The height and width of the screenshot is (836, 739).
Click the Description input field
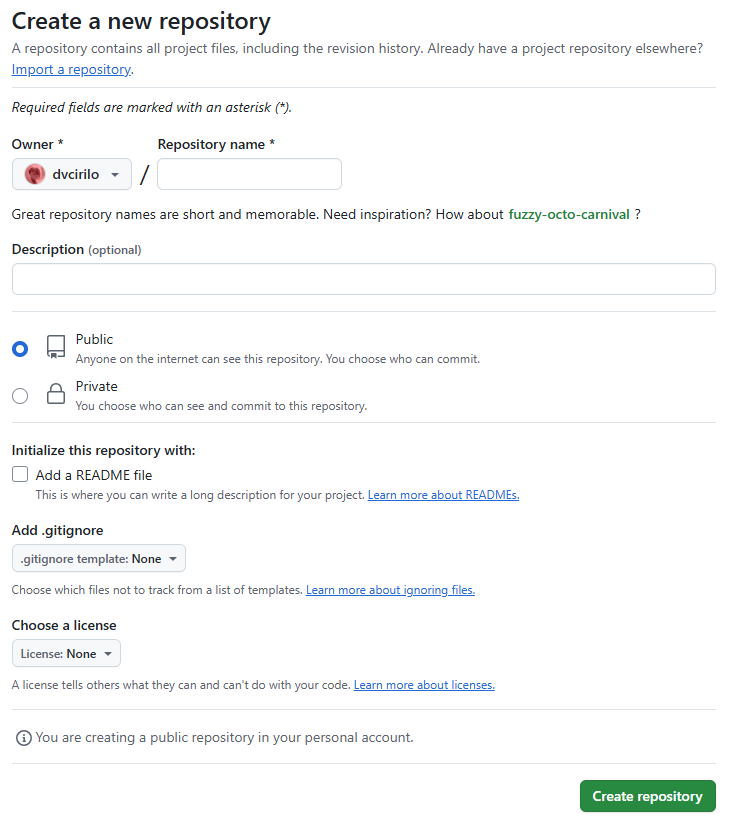363,278
